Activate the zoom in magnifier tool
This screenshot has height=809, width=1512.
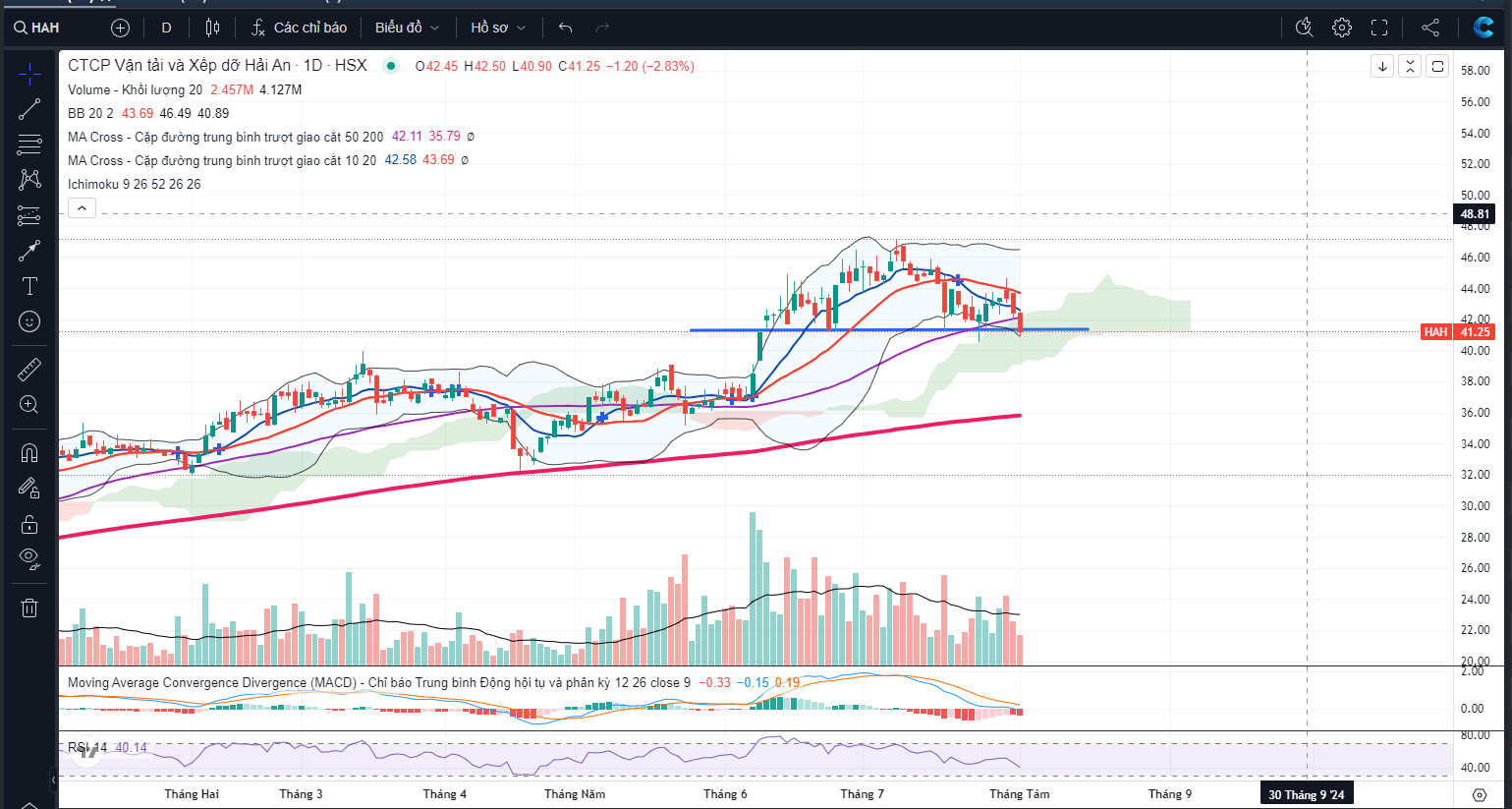(29, 405)
